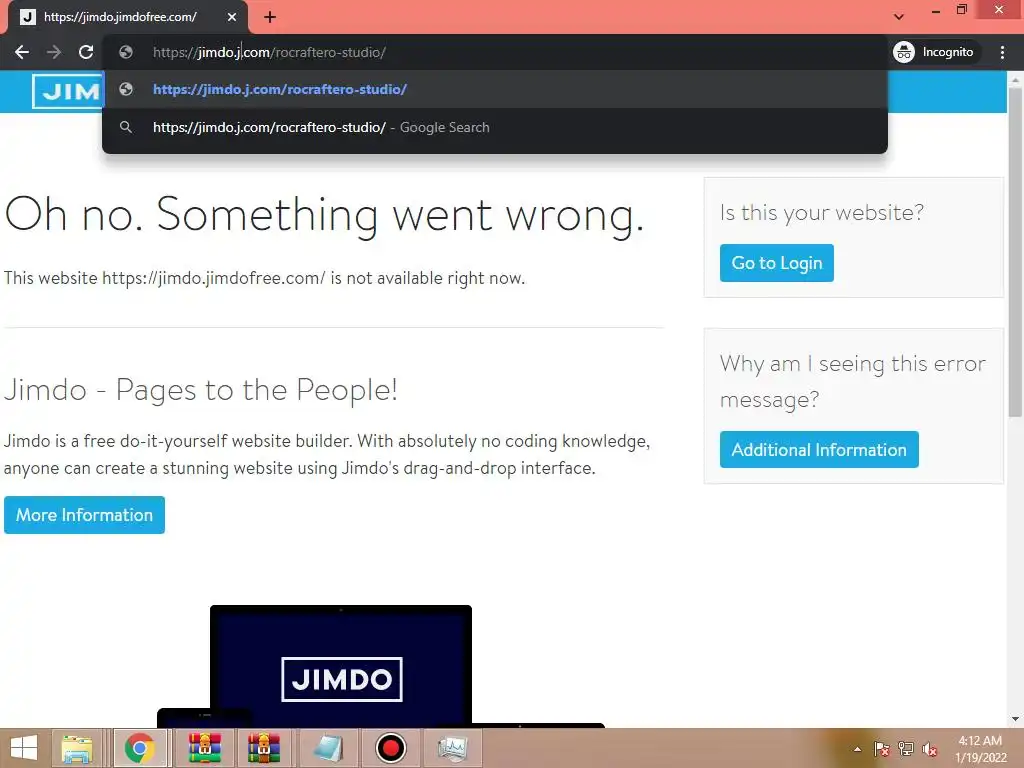The height and width of the screenshot is (768, 1024).
Task: Click the muted volume tray icon
Action: 930,749
